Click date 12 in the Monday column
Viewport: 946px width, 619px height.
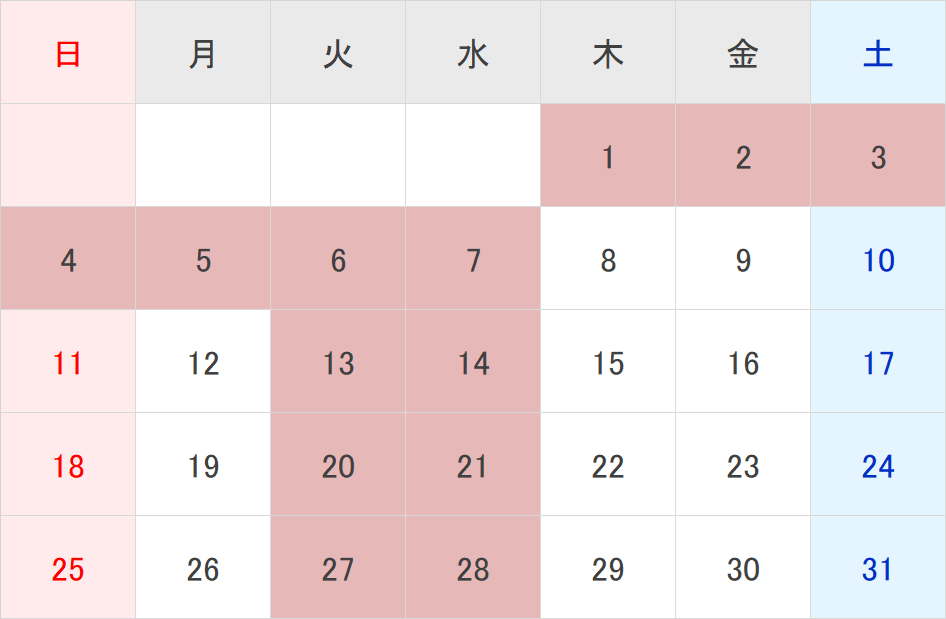coord(203,363)
